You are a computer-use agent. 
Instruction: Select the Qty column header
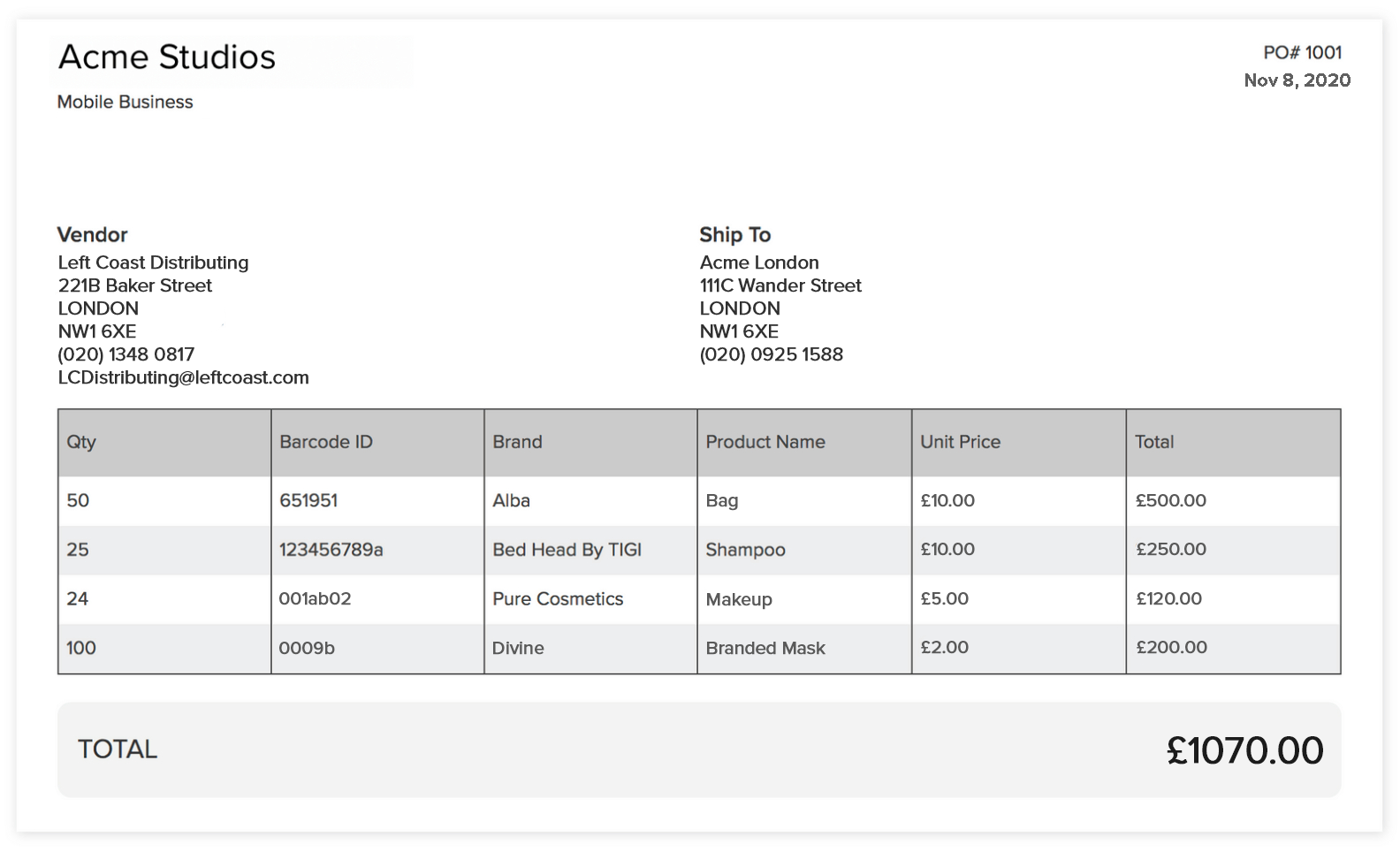(x=81, y=442)
